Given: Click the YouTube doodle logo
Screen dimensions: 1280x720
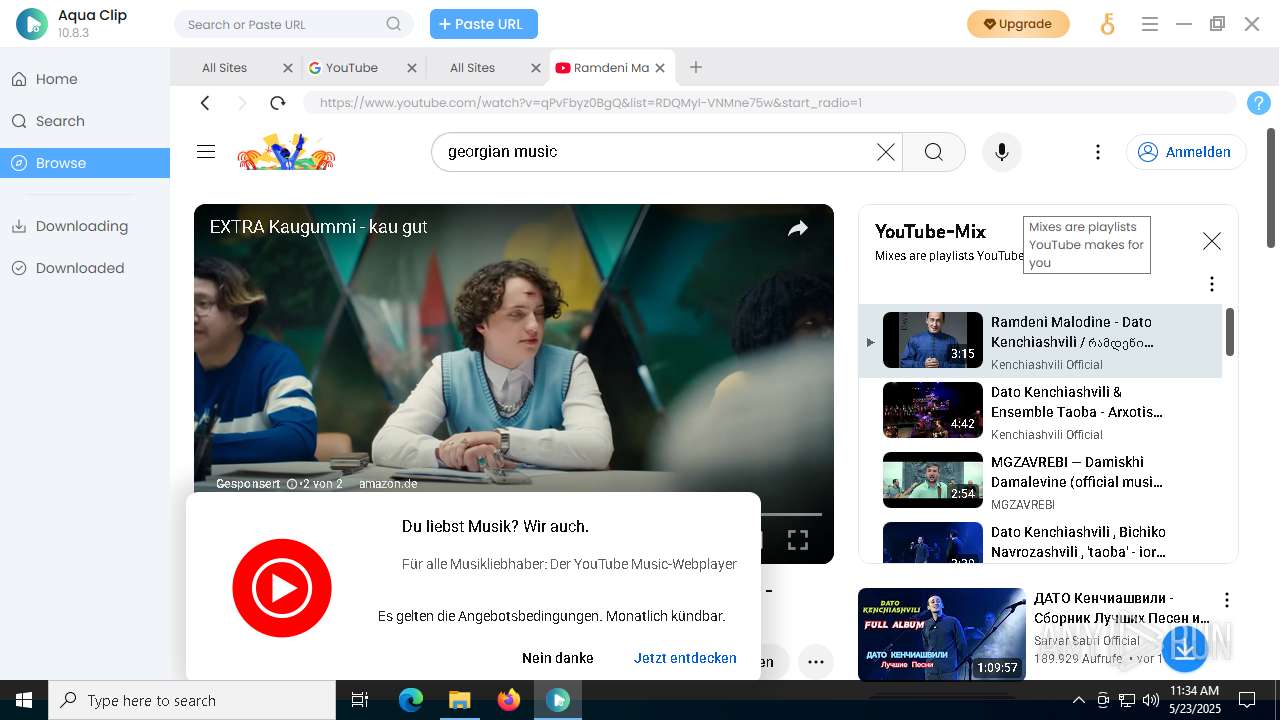Looking at the screenshot, I should pos(286,151).
